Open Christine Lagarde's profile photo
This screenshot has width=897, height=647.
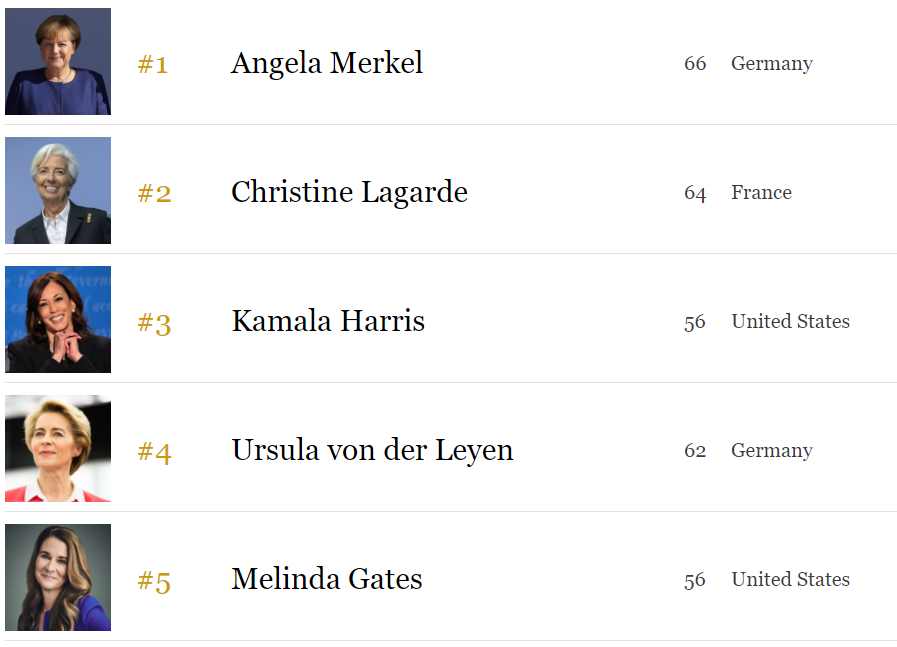(x=58, y=190)
